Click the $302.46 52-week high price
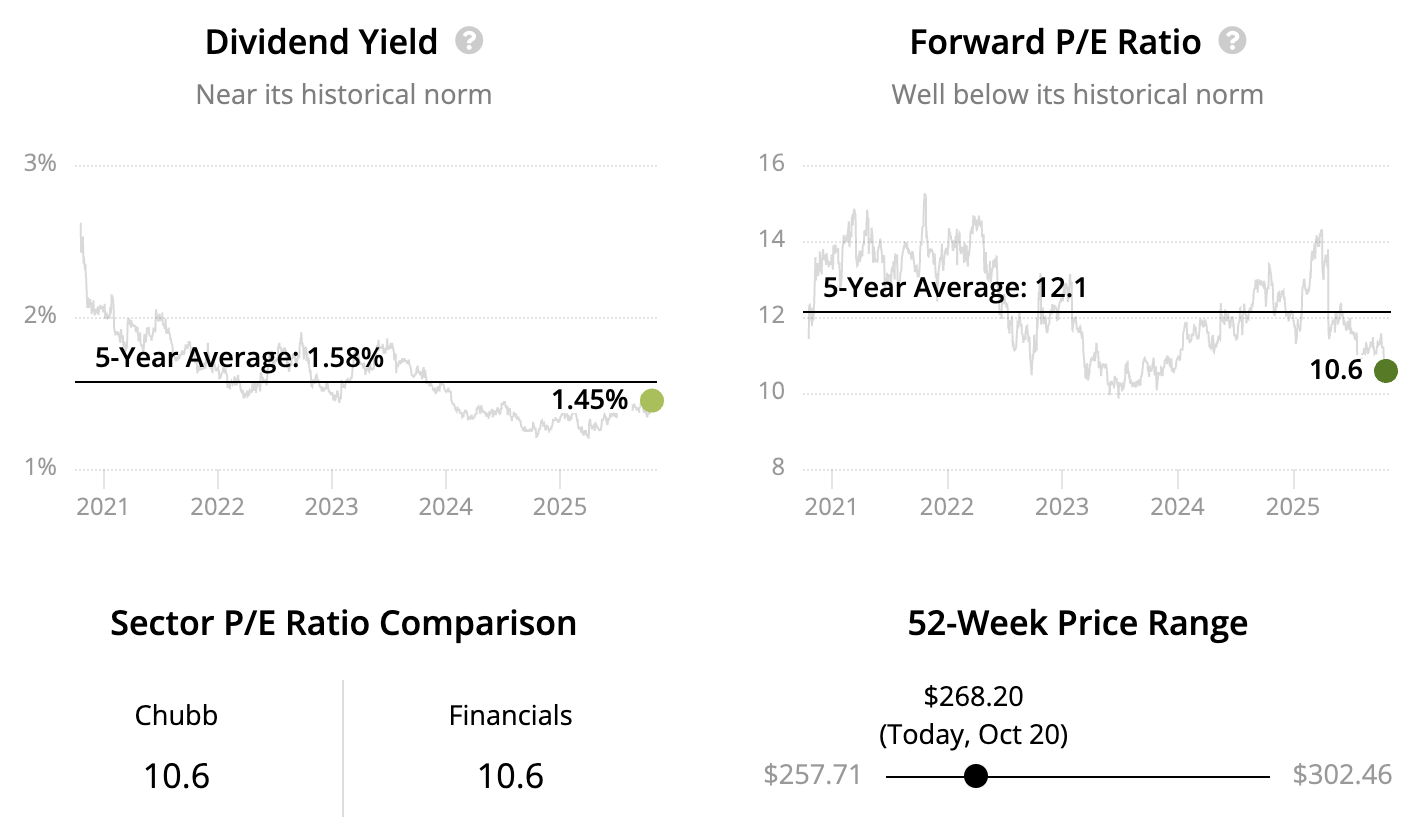Screen dimensions: 1424x838 (1341, 776)
